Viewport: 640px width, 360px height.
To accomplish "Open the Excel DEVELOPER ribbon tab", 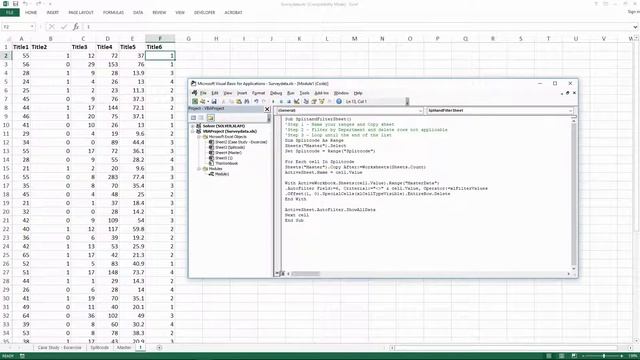I will pyautogui.click(x=204, y=13).
